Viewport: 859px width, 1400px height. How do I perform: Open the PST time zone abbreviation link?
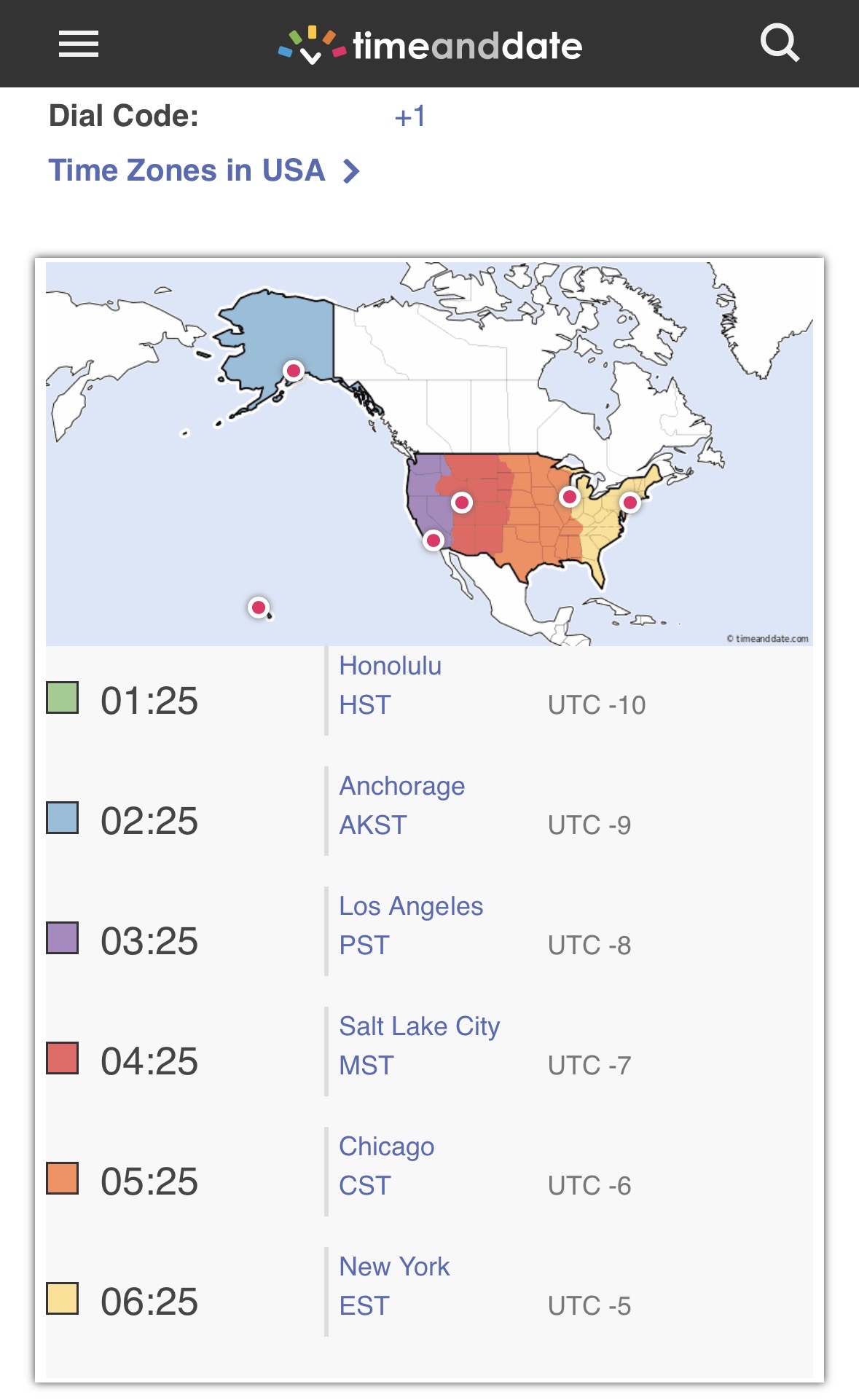point(364,945)
